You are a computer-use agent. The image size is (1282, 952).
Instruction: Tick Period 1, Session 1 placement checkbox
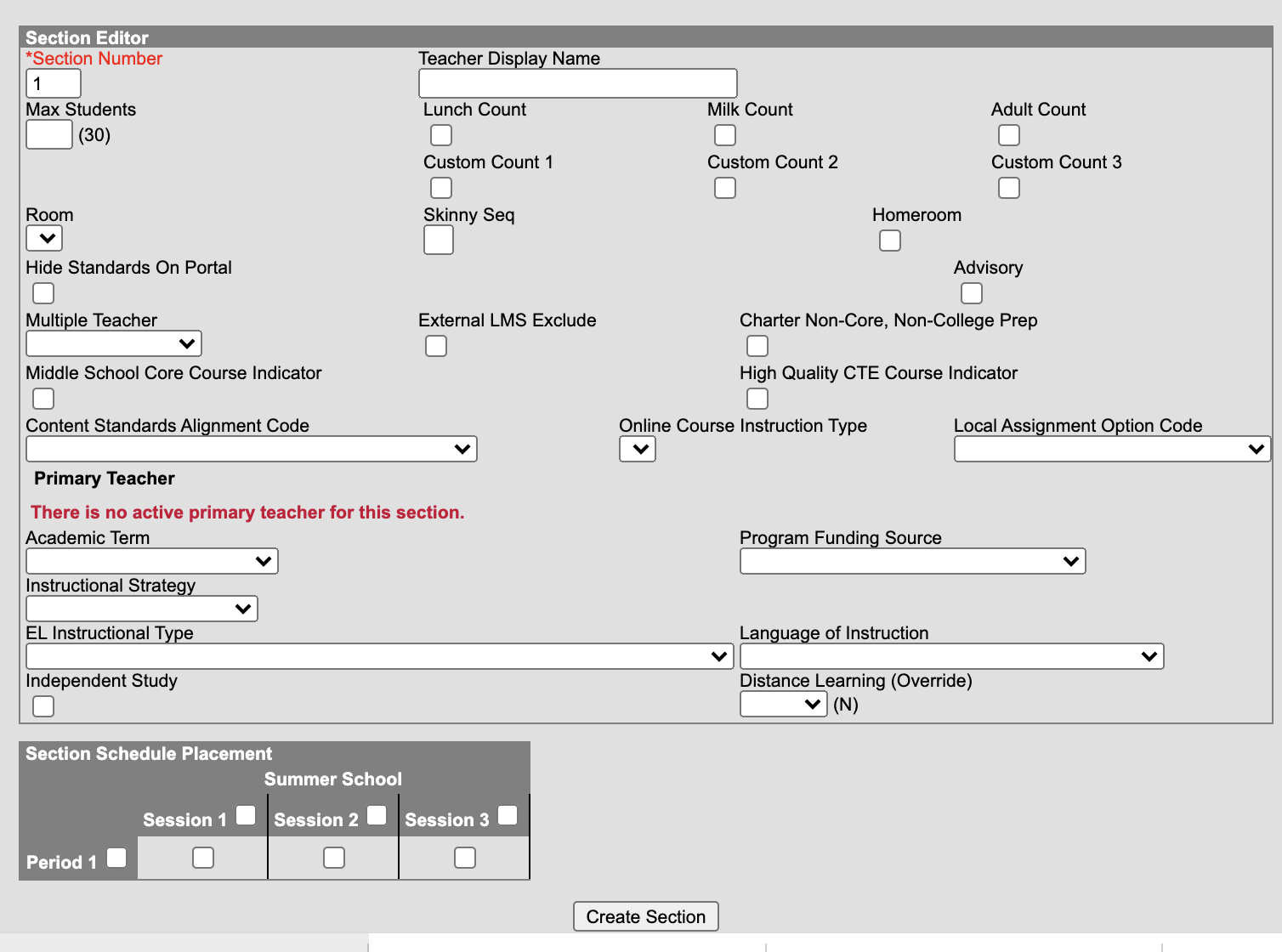(203, 858)
